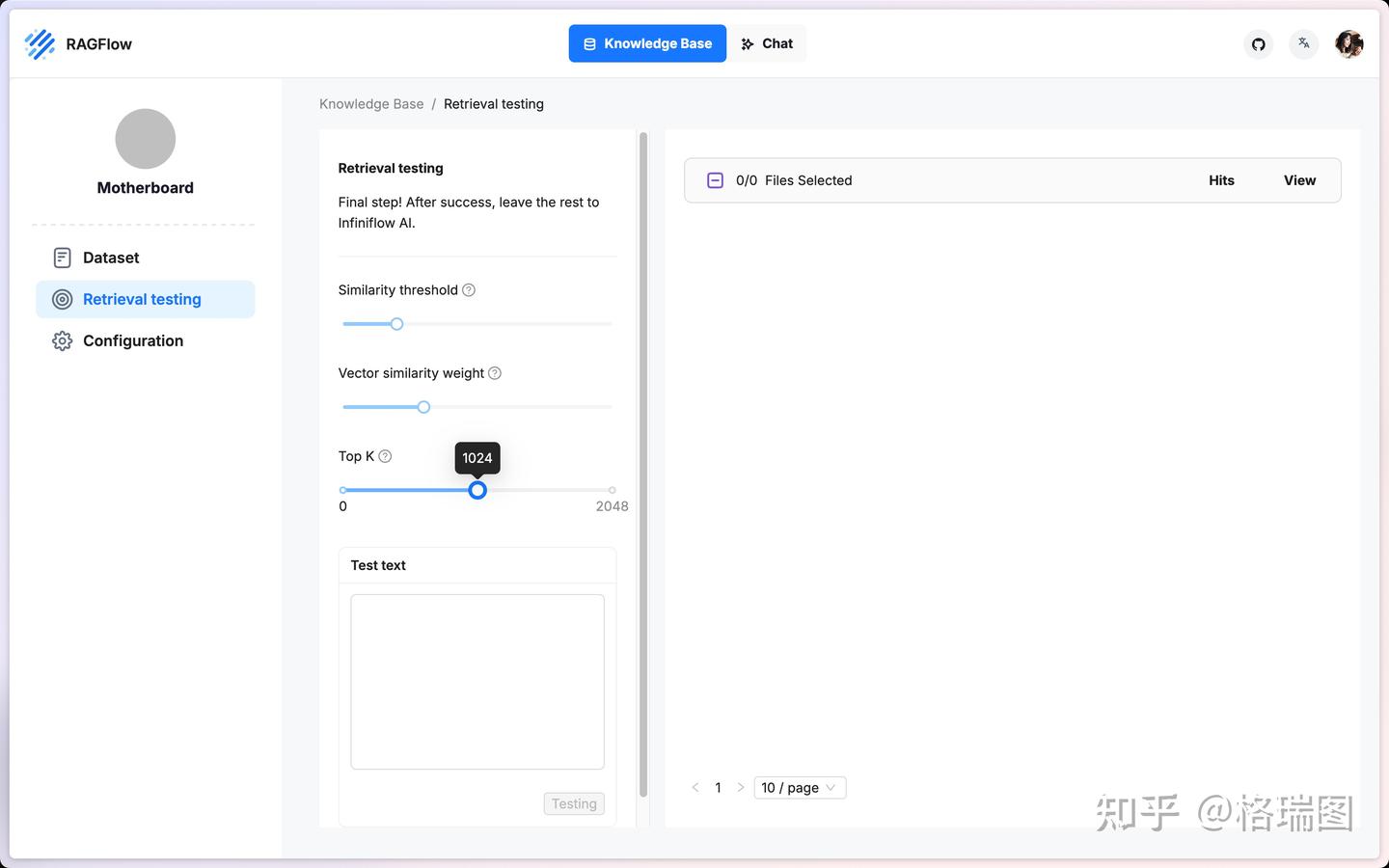Viewport: 1389px width, 868px height.
Task: Click inside the Test text input box
Action: pos(477,681)
